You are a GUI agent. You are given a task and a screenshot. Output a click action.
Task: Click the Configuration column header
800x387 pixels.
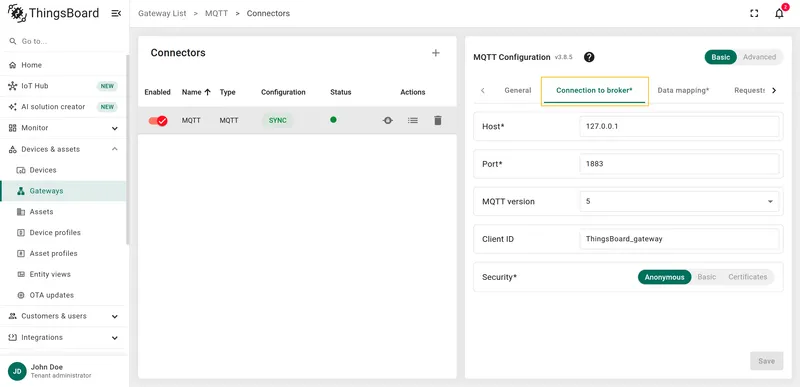283,92
